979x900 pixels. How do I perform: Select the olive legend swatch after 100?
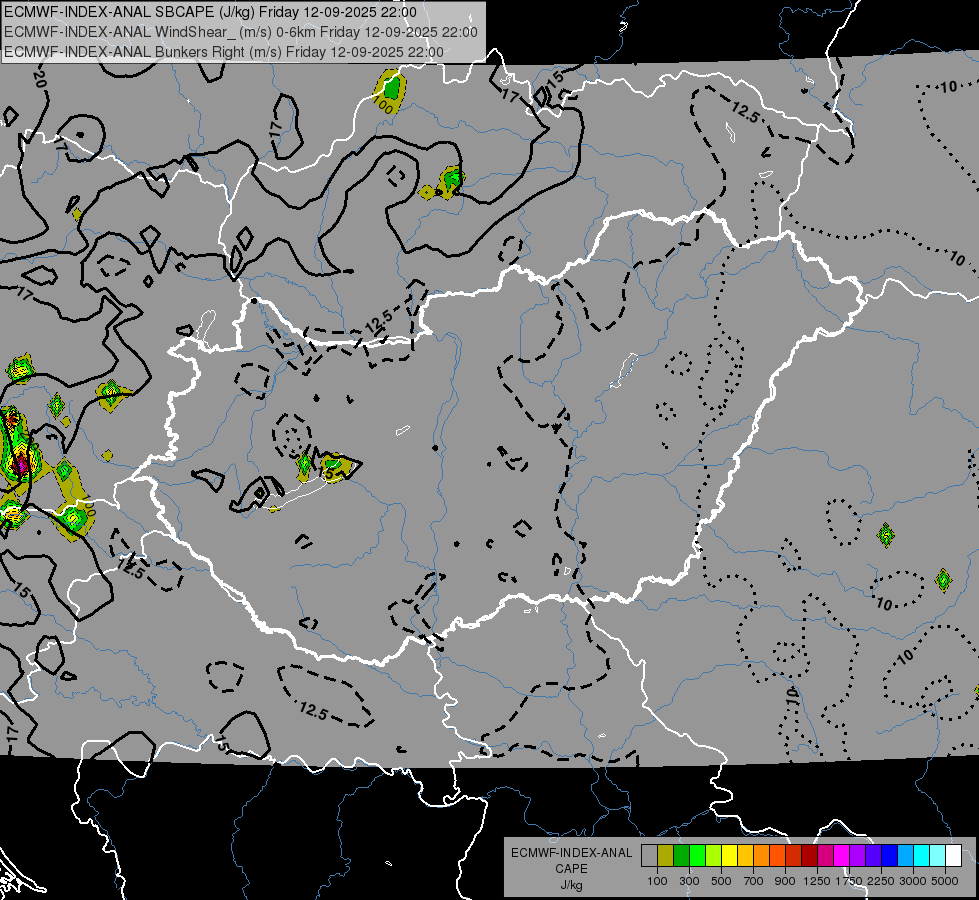[x=665, y=855]
